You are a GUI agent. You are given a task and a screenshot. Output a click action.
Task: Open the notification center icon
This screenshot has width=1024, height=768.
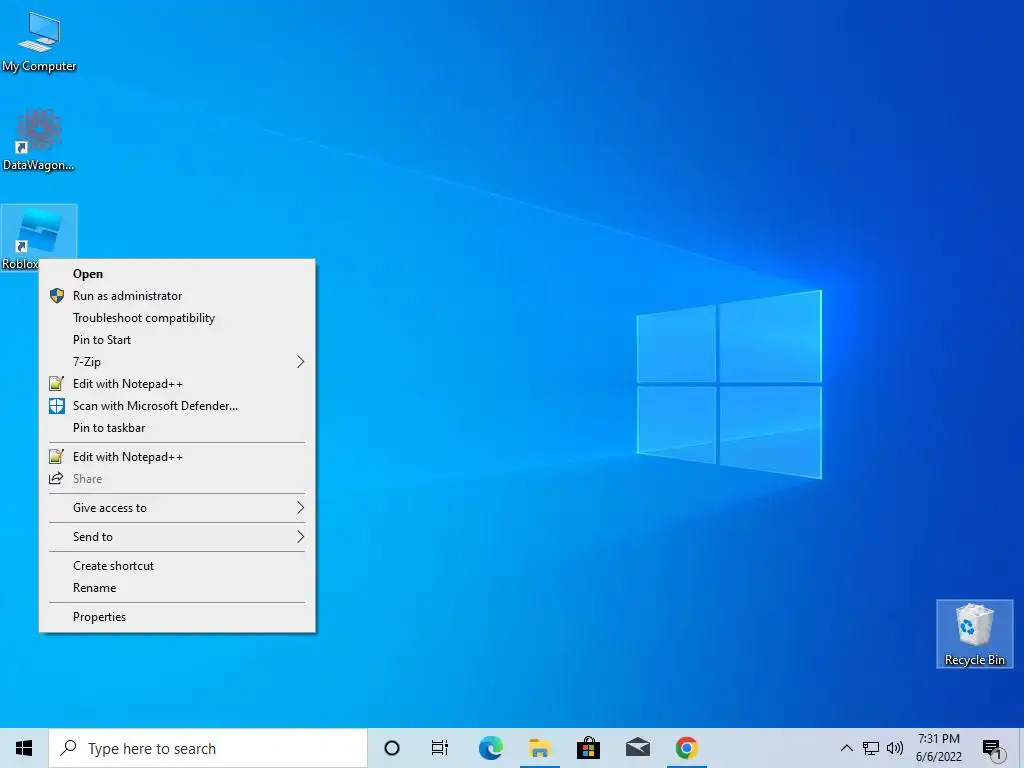coord(993,748)
